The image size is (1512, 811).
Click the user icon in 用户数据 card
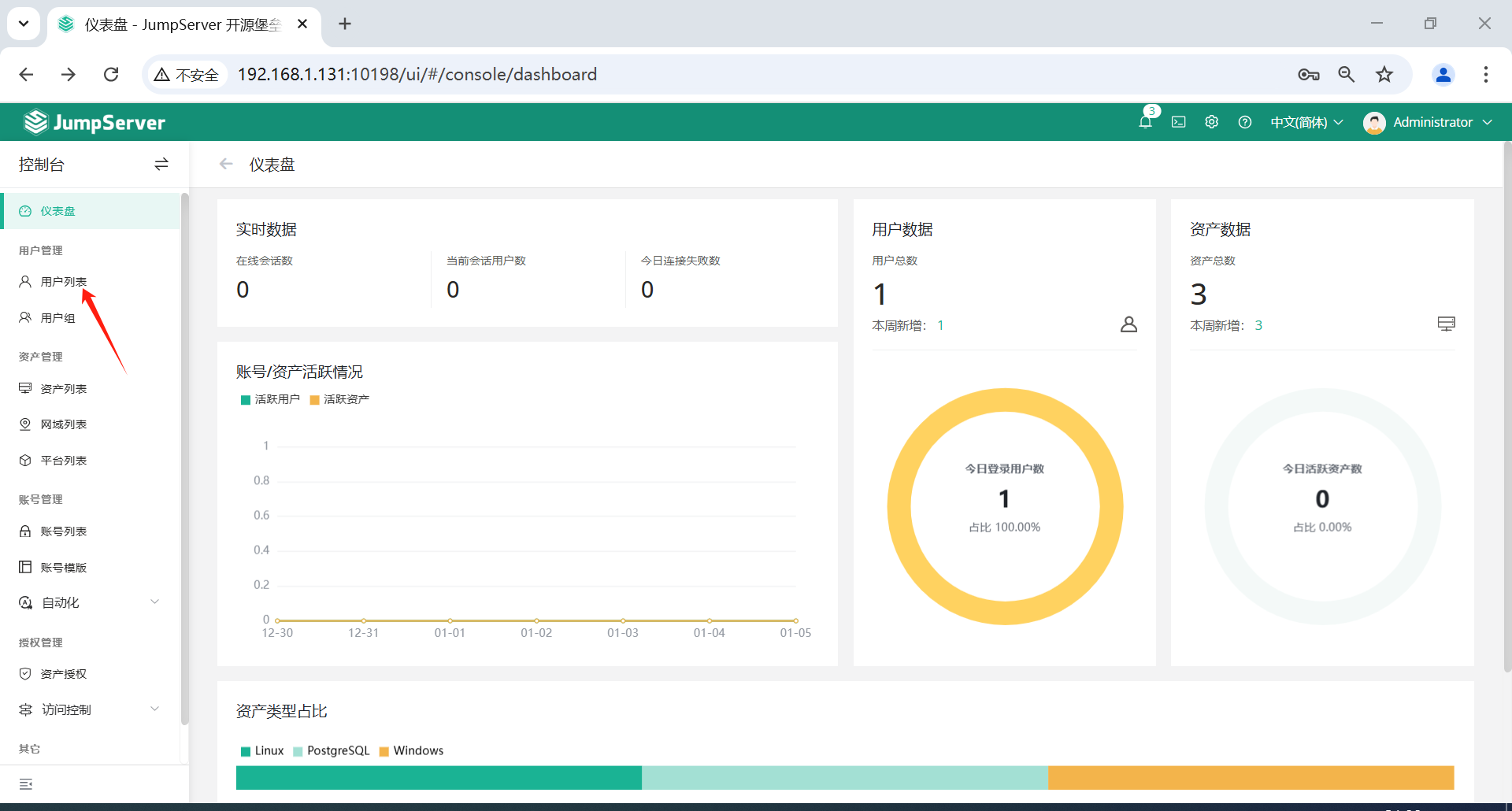pos(1128,324)
